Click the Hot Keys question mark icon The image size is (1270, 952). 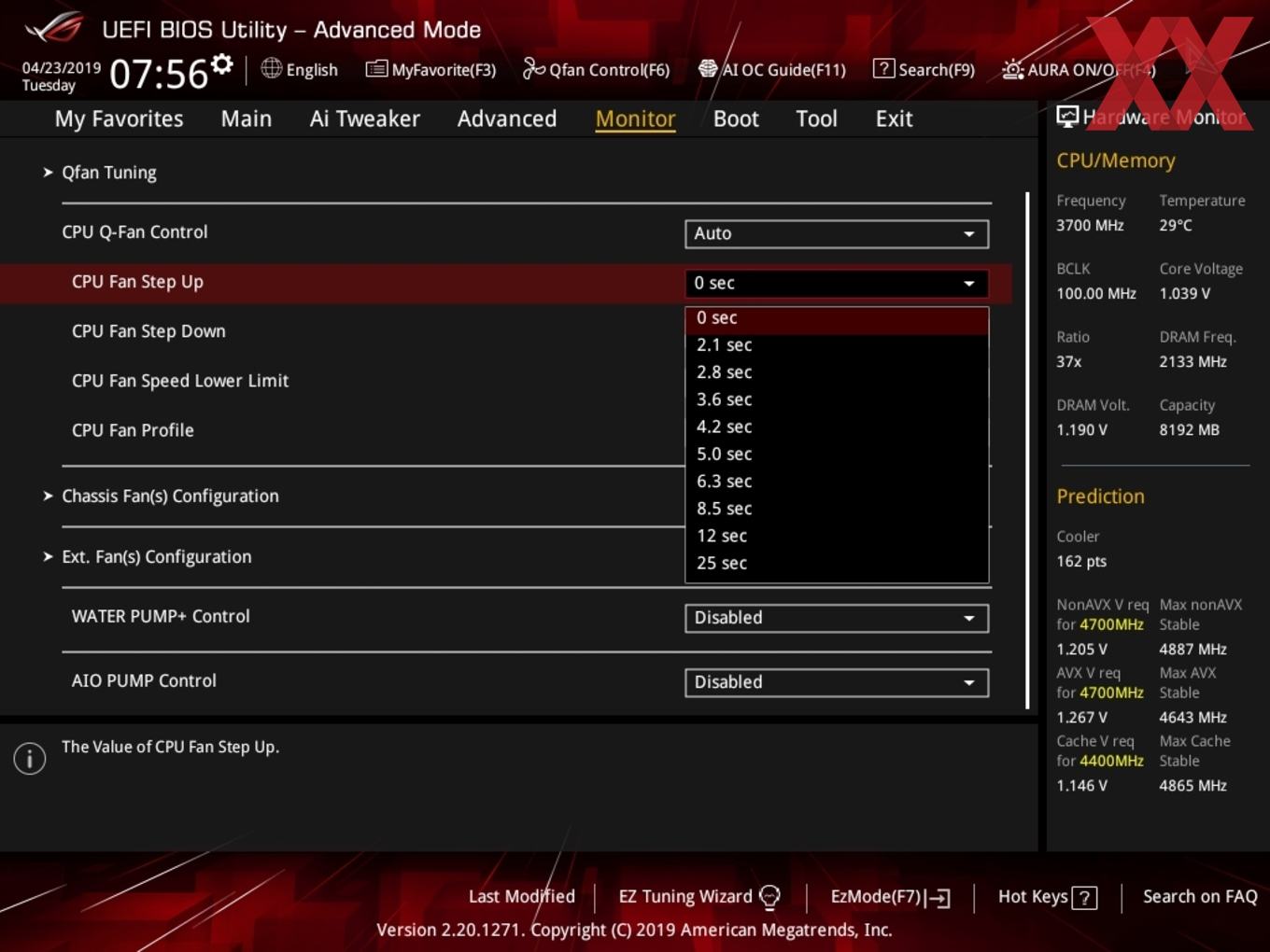click(1084, 898)
